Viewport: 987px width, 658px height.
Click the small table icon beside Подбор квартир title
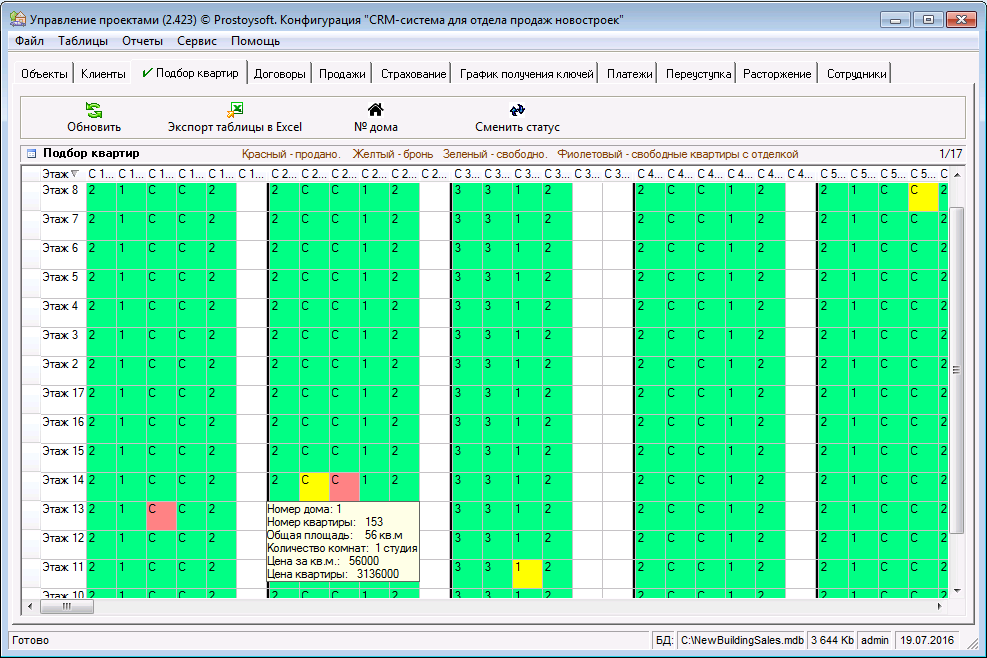pyautogui.click(x=31, y=154)
